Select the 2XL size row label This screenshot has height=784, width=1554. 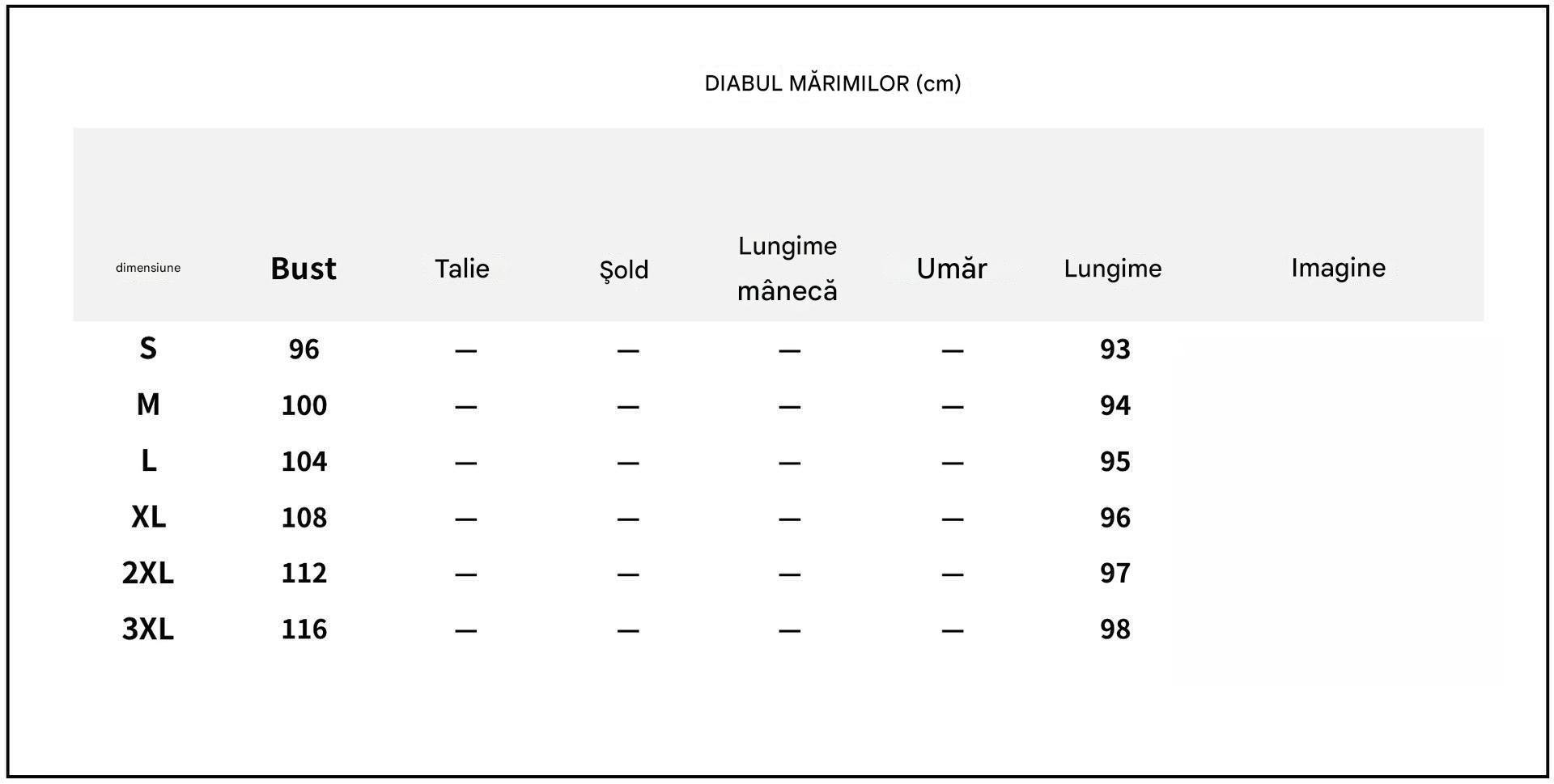148,573
